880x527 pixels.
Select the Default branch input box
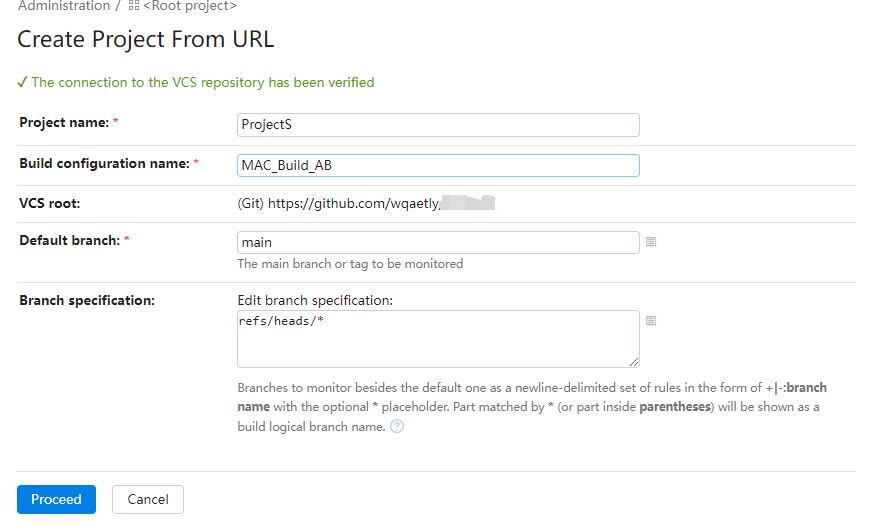[x=438, y=242]
